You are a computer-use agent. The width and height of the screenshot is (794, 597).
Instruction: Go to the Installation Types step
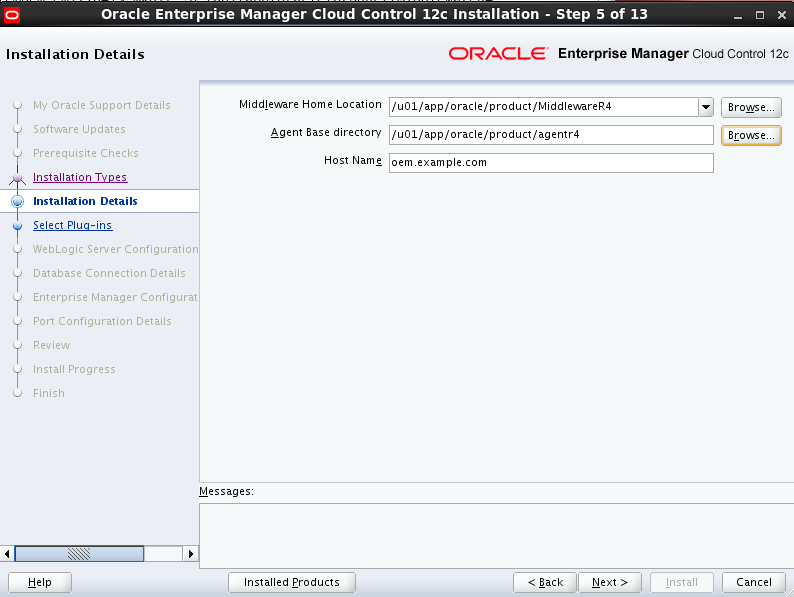pyautogui.click(x=80, y=177)
